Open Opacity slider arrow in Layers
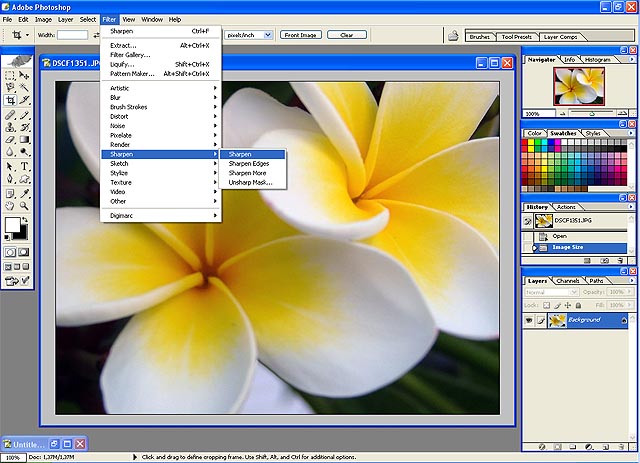 (x=629, y=292)
